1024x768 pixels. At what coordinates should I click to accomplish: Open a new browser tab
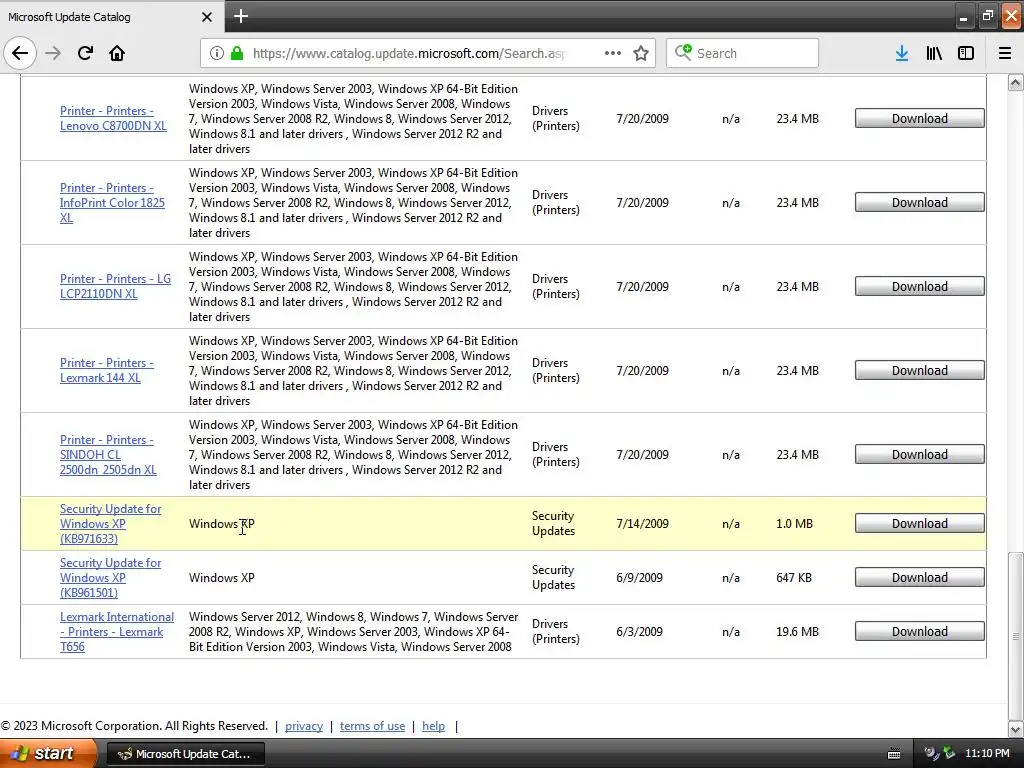(x=241, y=16)
